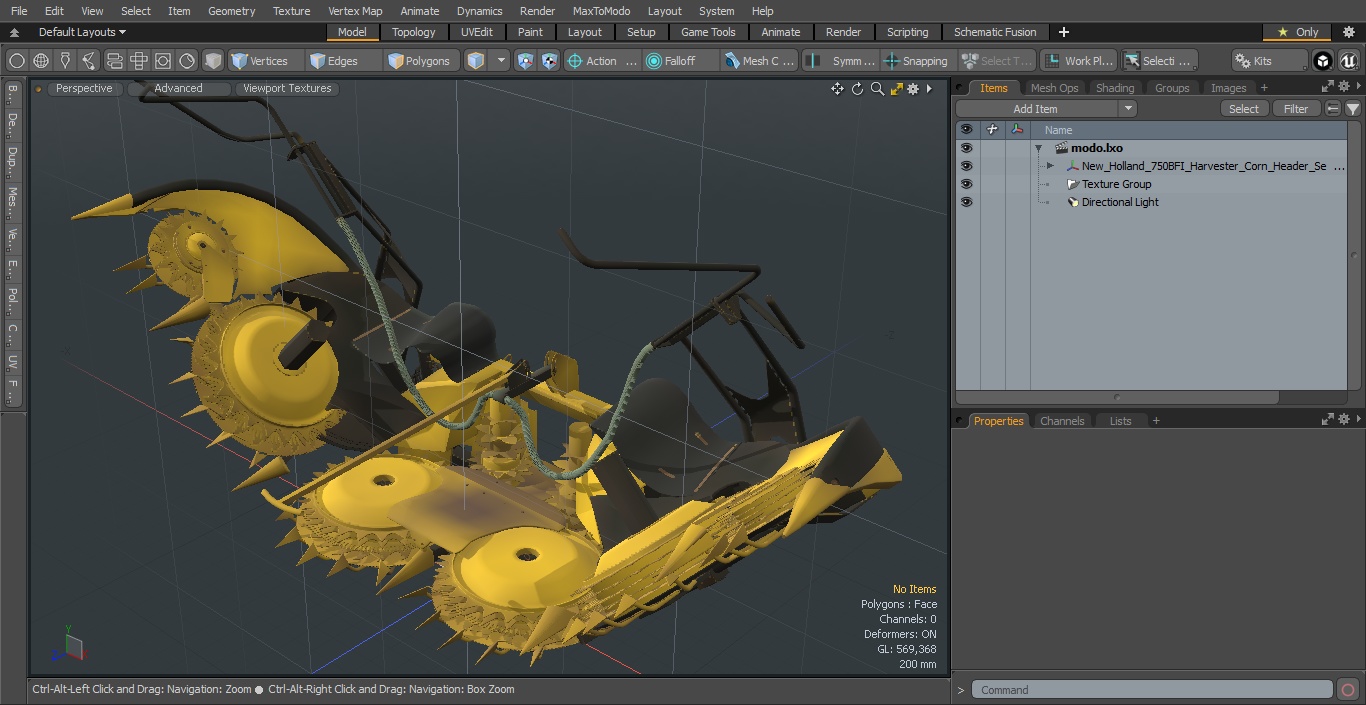The image size is (1366, 705).
Task: Expand the New_Holland_750BFI_Harvester item
Action: 1050,166
